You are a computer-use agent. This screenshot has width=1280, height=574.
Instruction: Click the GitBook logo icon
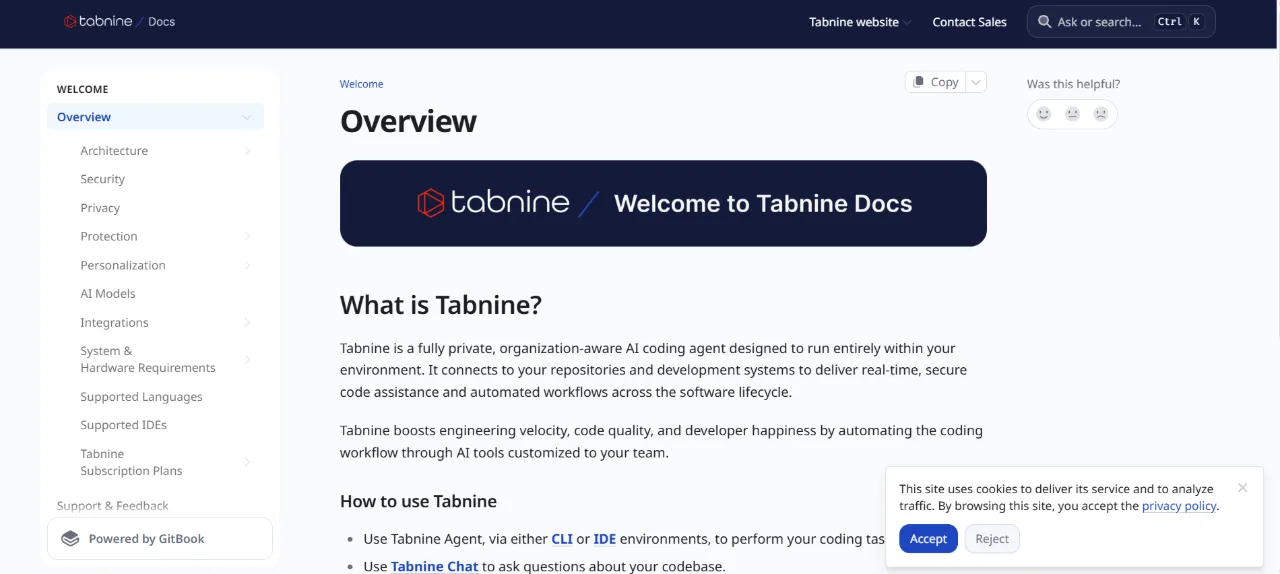(x=70, y=538)
